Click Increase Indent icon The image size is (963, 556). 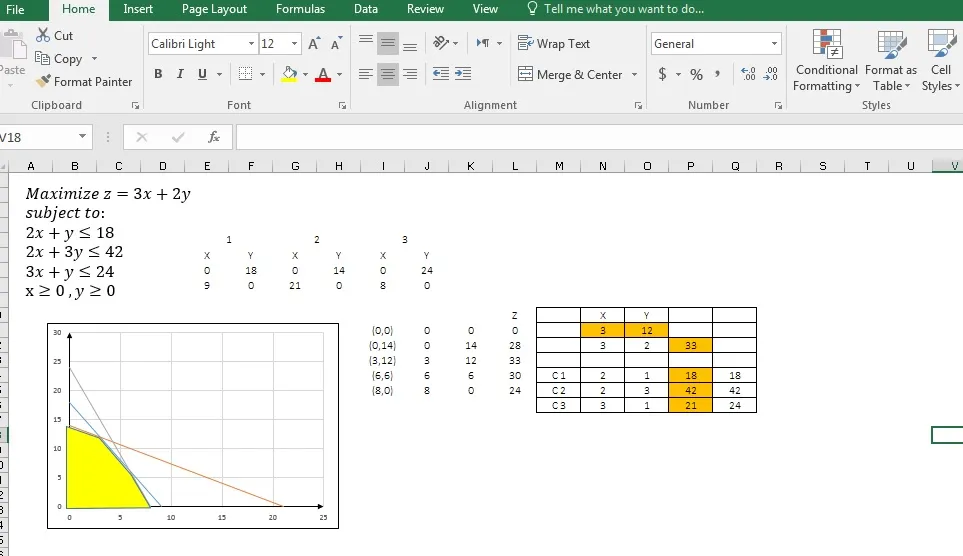click(x=463, y=74)
